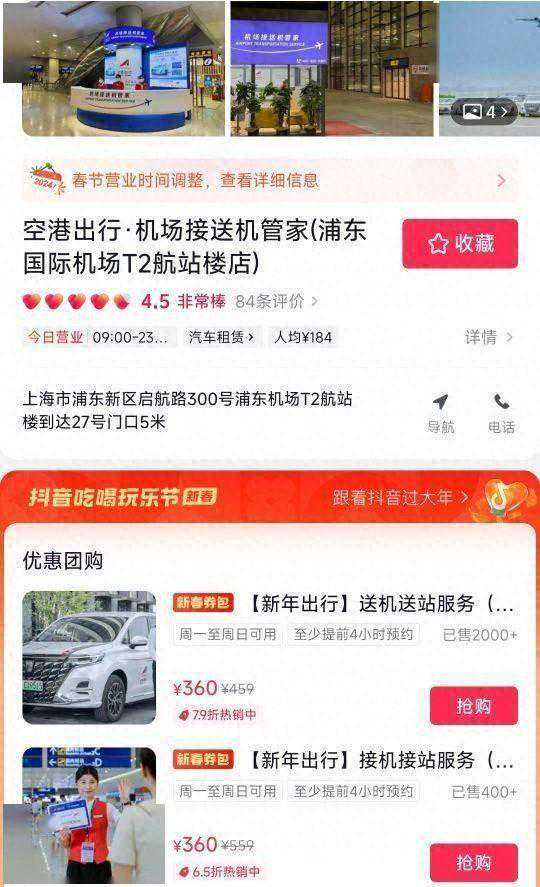Tap the star 收藏 favorite button
540x887 pixels.
(x=460, y=243)
